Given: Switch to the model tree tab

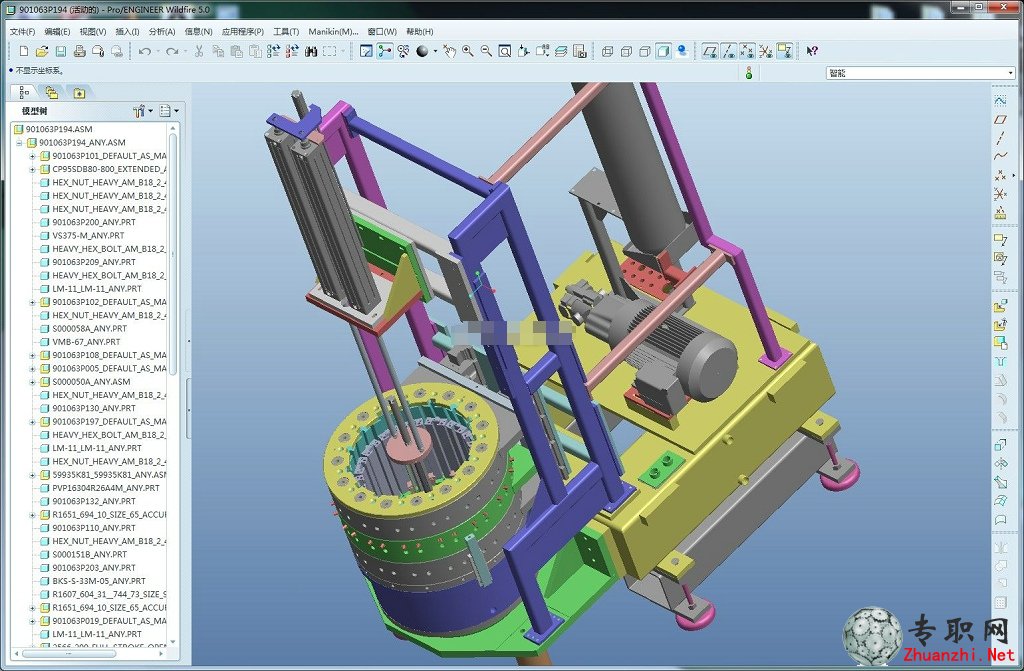Looking at the screenshot, I should (24, 93).
